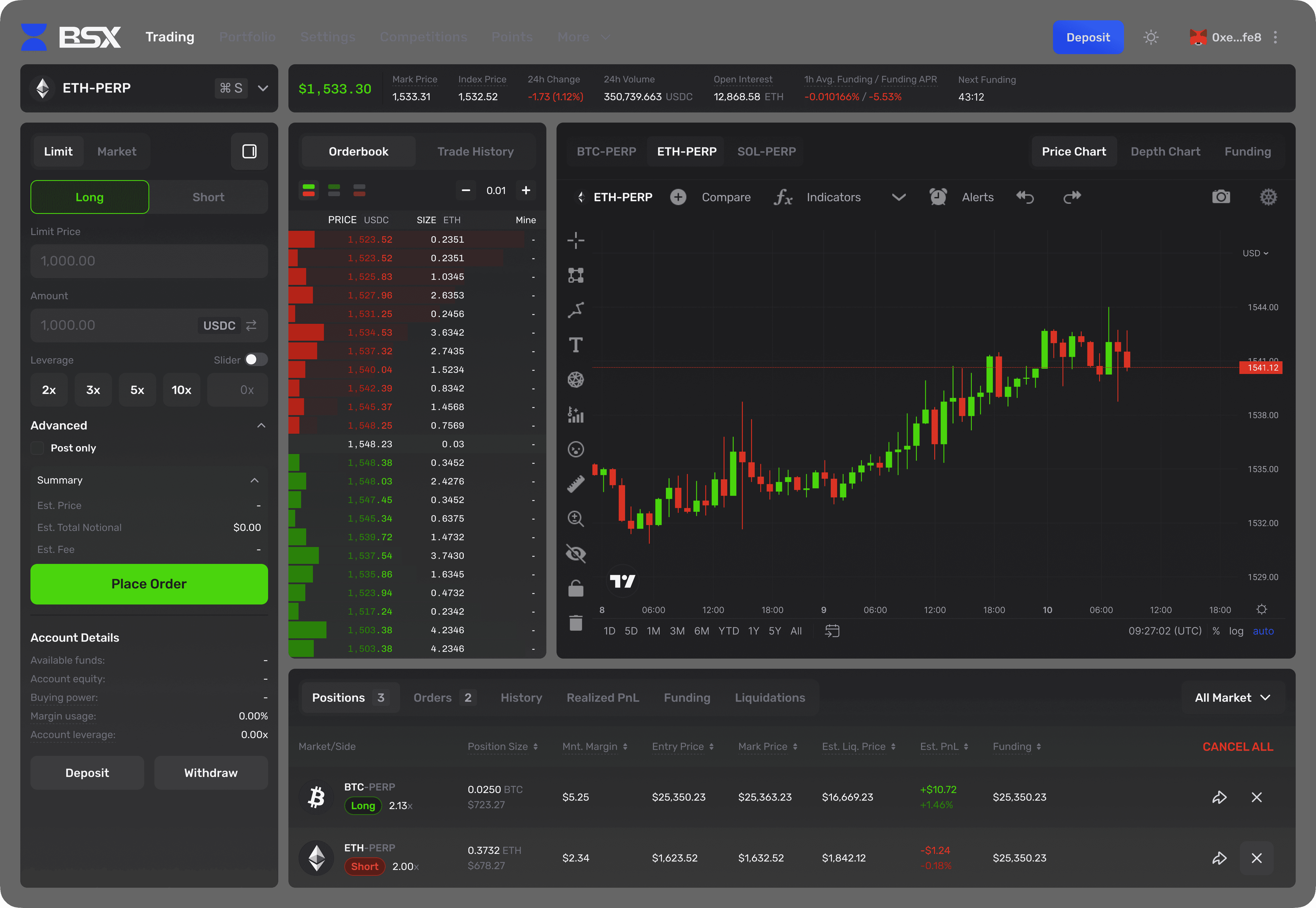1316x908 pixels.
Task: Hide all drawings with crossed eye
Action: 575,553
